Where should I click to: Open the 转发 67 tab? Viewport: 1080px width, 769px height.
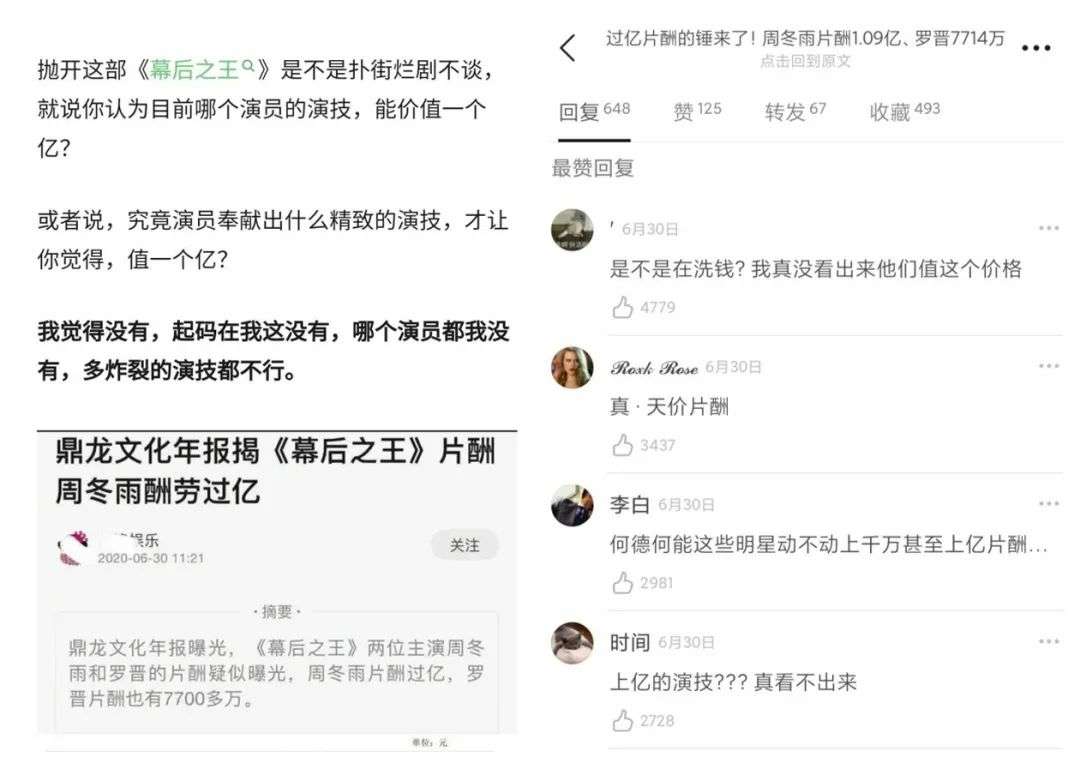tap(795, 110)
